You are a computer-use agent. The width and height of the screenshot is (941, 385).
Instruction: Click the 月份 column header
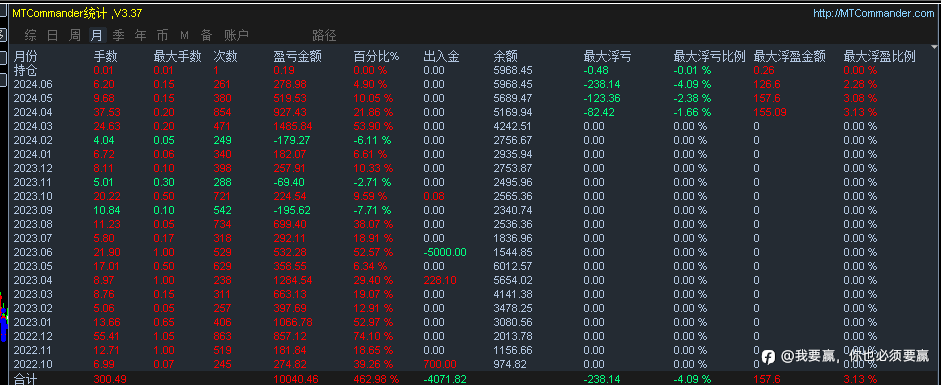[x=25, y=56]
